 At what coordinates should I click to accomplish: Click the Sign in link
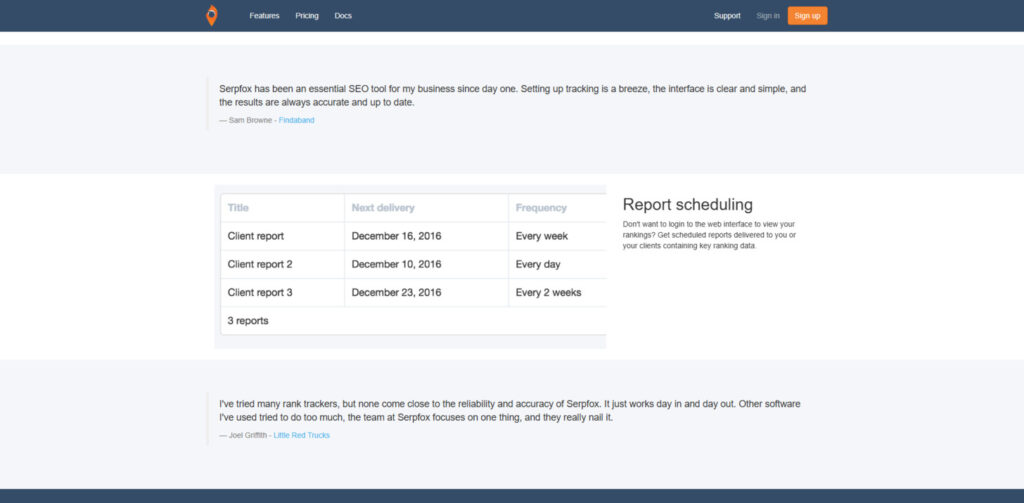(768, 16)
